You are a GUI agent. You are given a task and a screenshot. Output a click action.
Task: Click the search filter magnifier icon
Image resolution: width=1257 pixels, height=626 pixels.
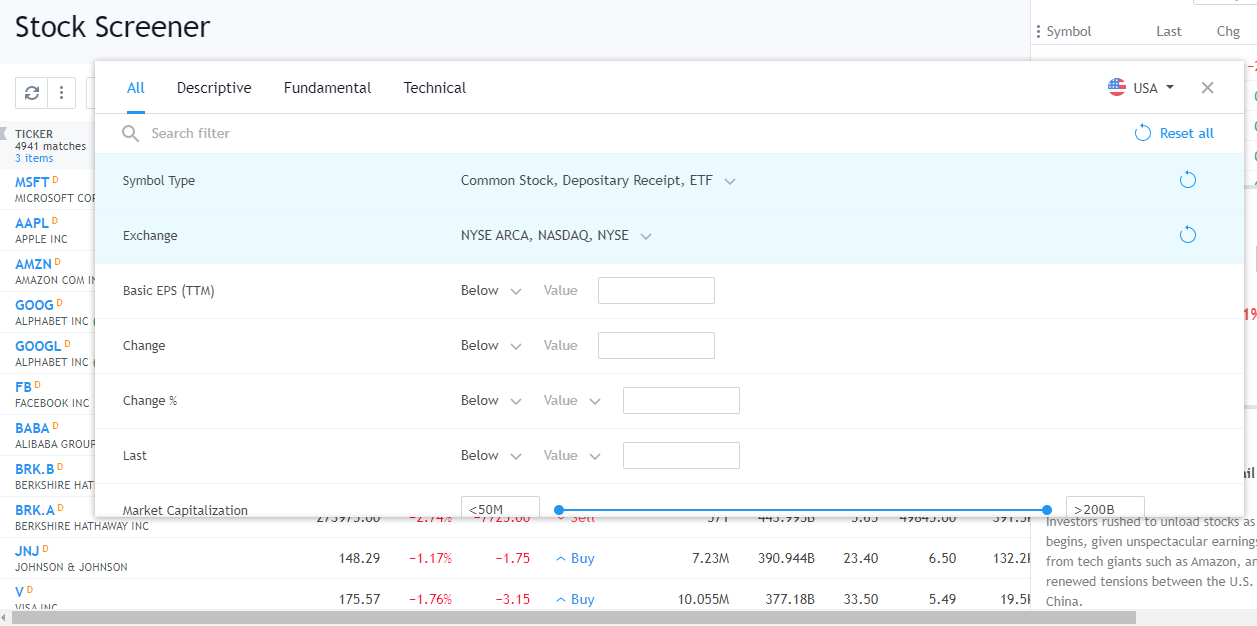(131, 133)
